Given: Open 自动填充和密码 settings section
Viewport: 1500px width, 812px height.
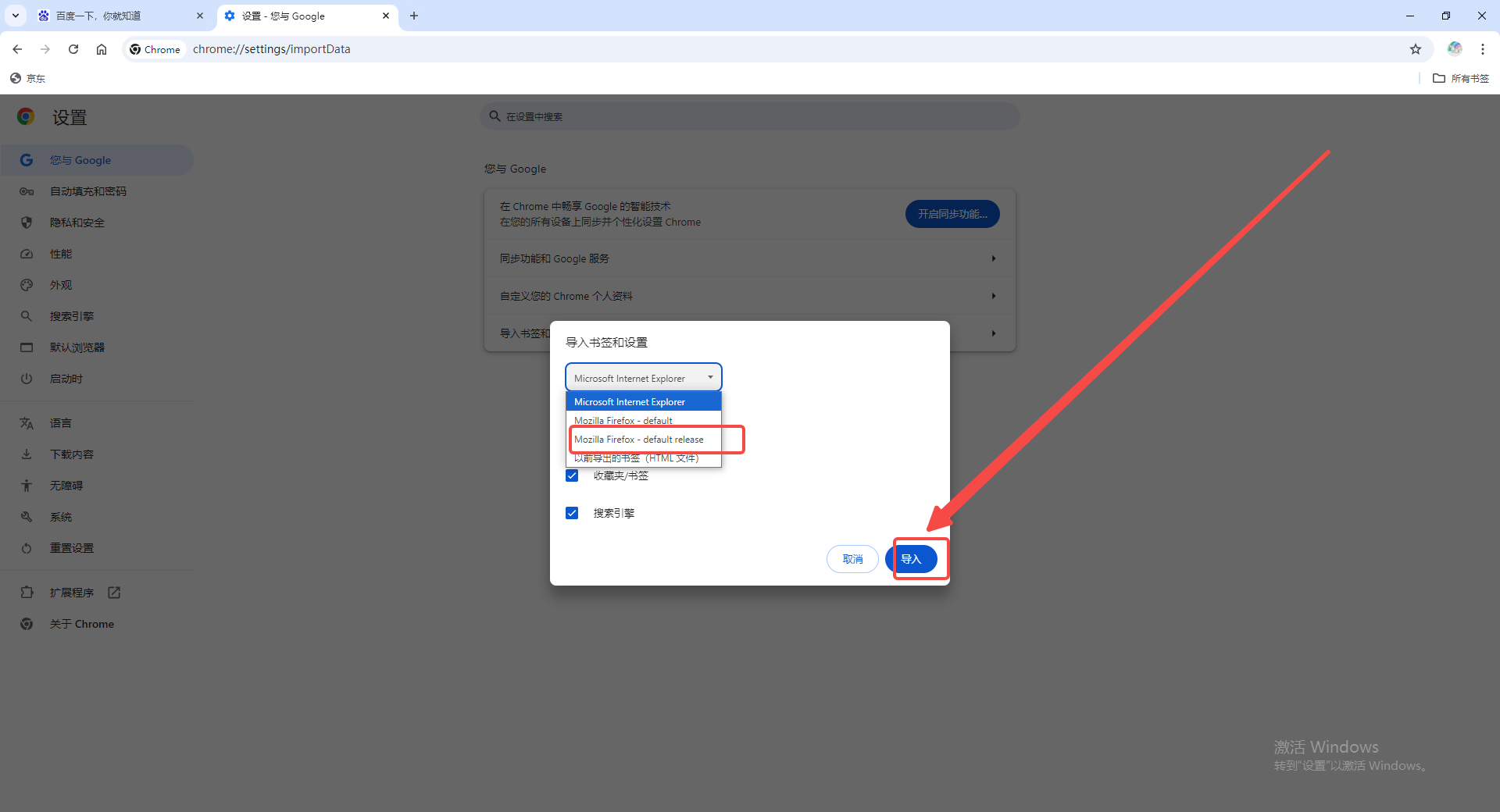Looking at the screenshot, I should (x=97, y=191).
